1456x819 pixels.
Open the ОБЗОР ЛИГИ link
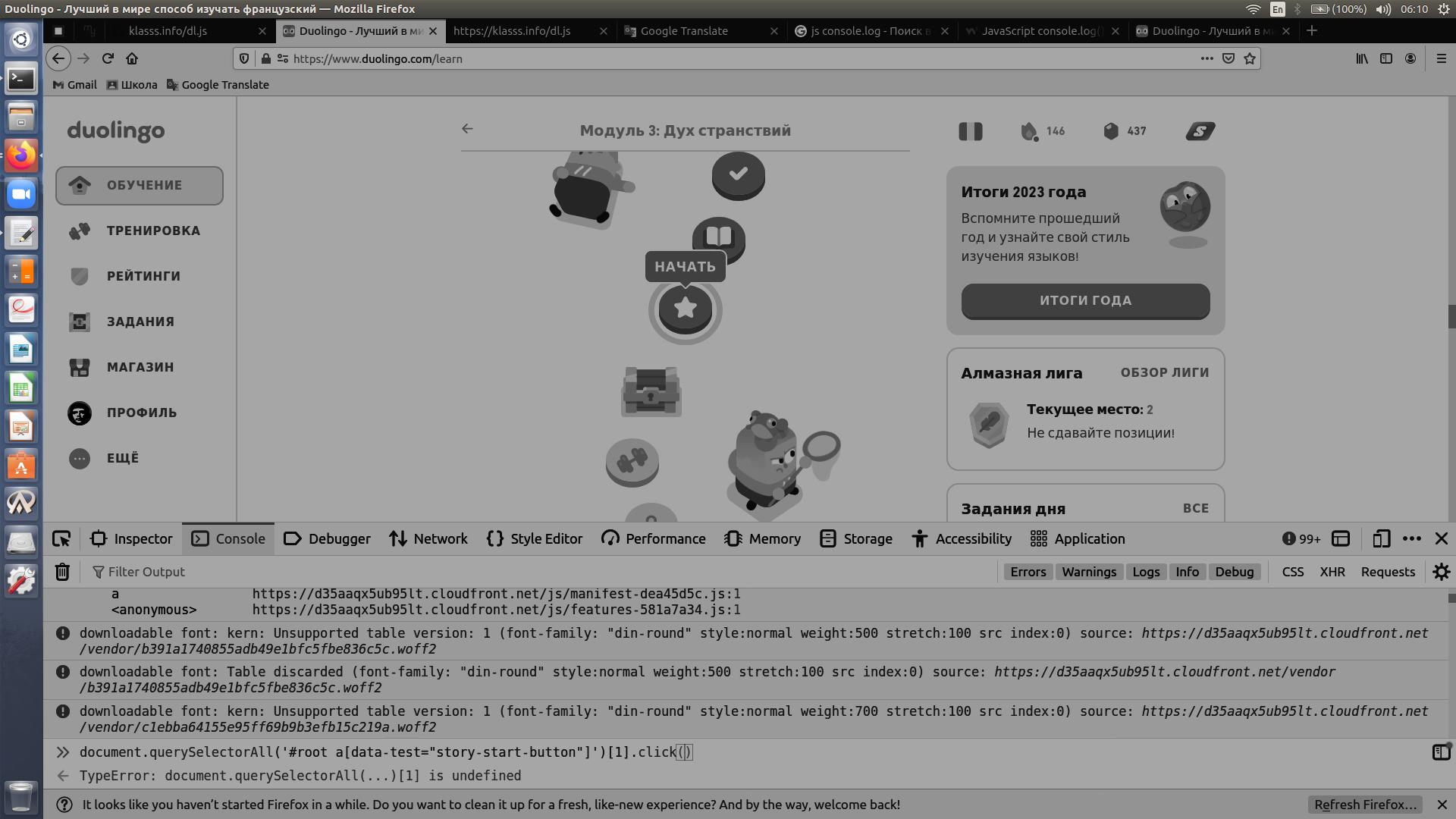pos(1164,372)
